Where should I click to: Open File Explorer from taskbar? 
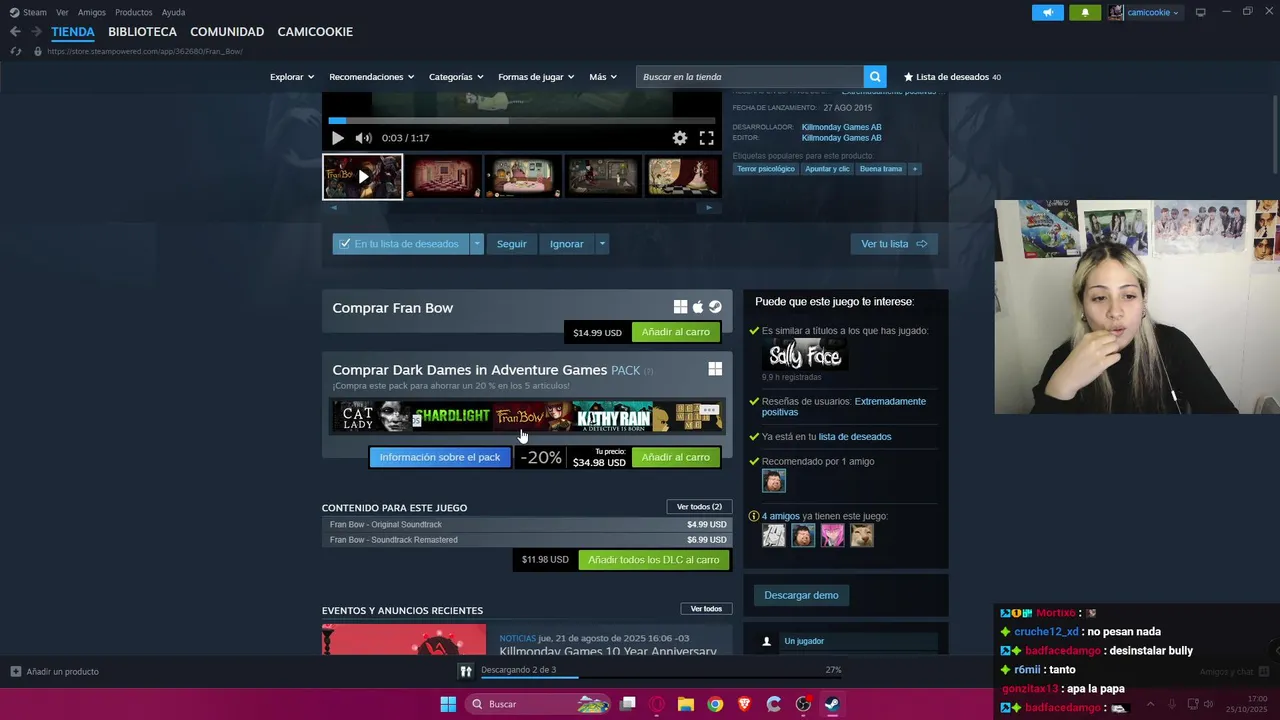pyautogui.click(x=686, y=704)
